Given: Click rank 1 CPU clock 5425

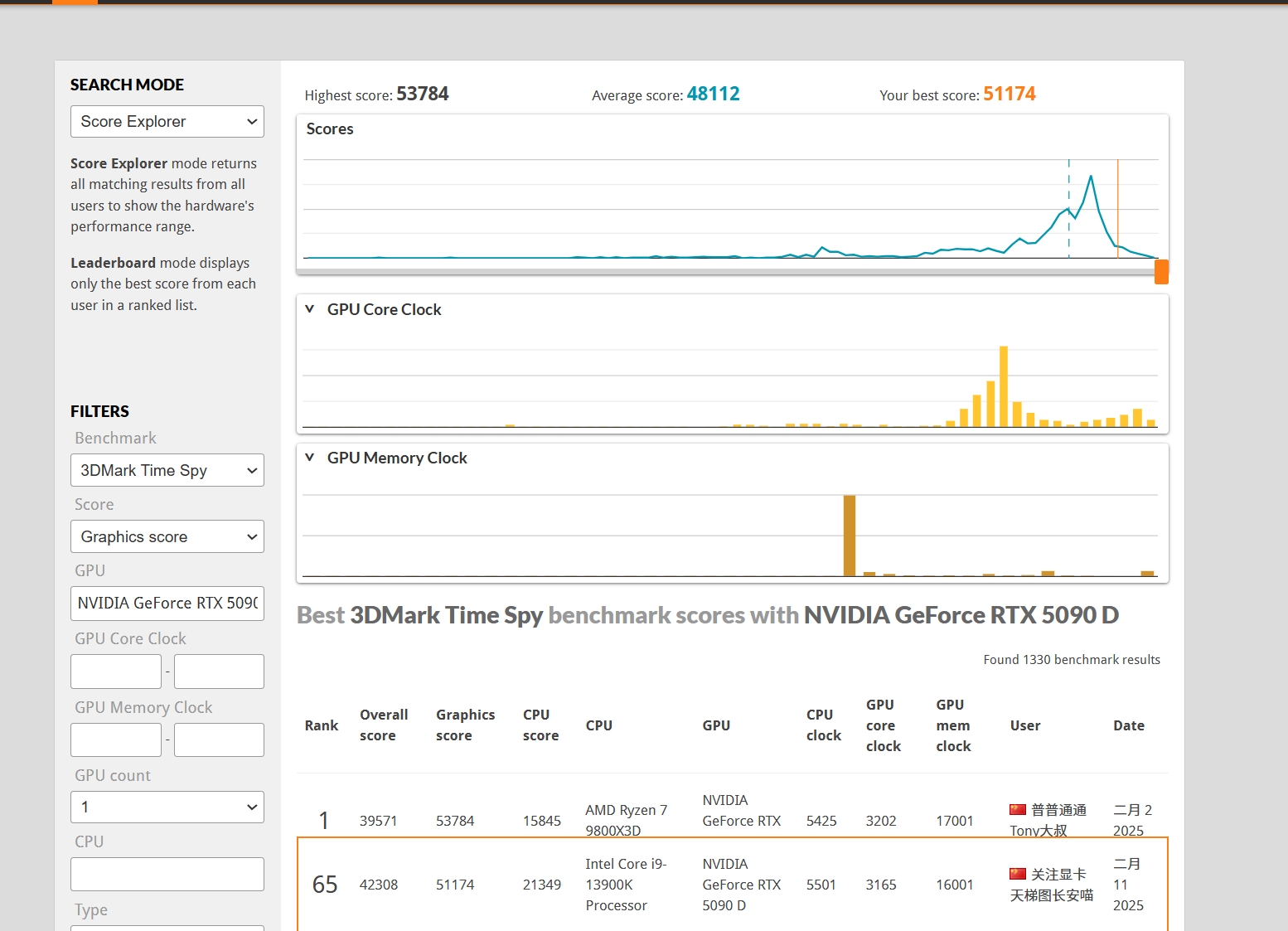Looking at the screenshot, I should [821, 821].
